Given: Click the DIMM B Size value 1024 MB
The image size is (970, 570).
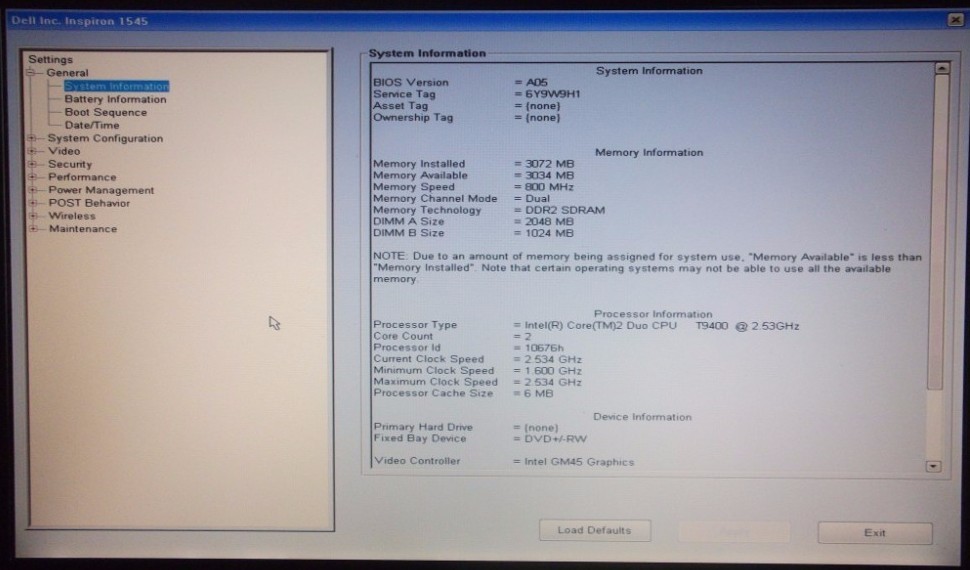Looking at the screenshot, I should coord(549,233).
